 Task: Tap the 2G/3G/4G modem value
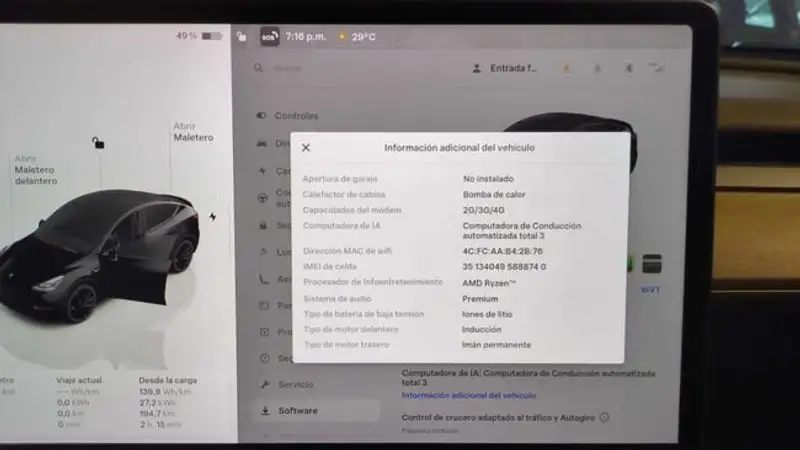(x=484, y=210)
